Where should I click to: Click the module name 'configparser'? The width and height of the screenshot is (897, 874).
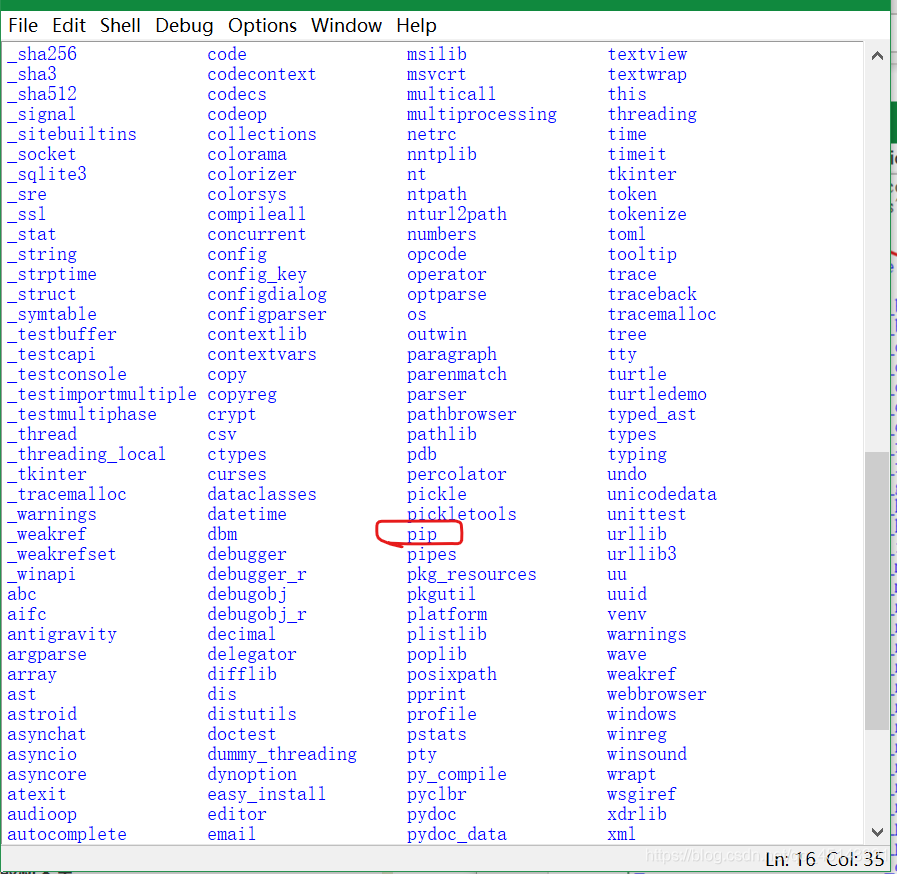[x=267, y=314]
